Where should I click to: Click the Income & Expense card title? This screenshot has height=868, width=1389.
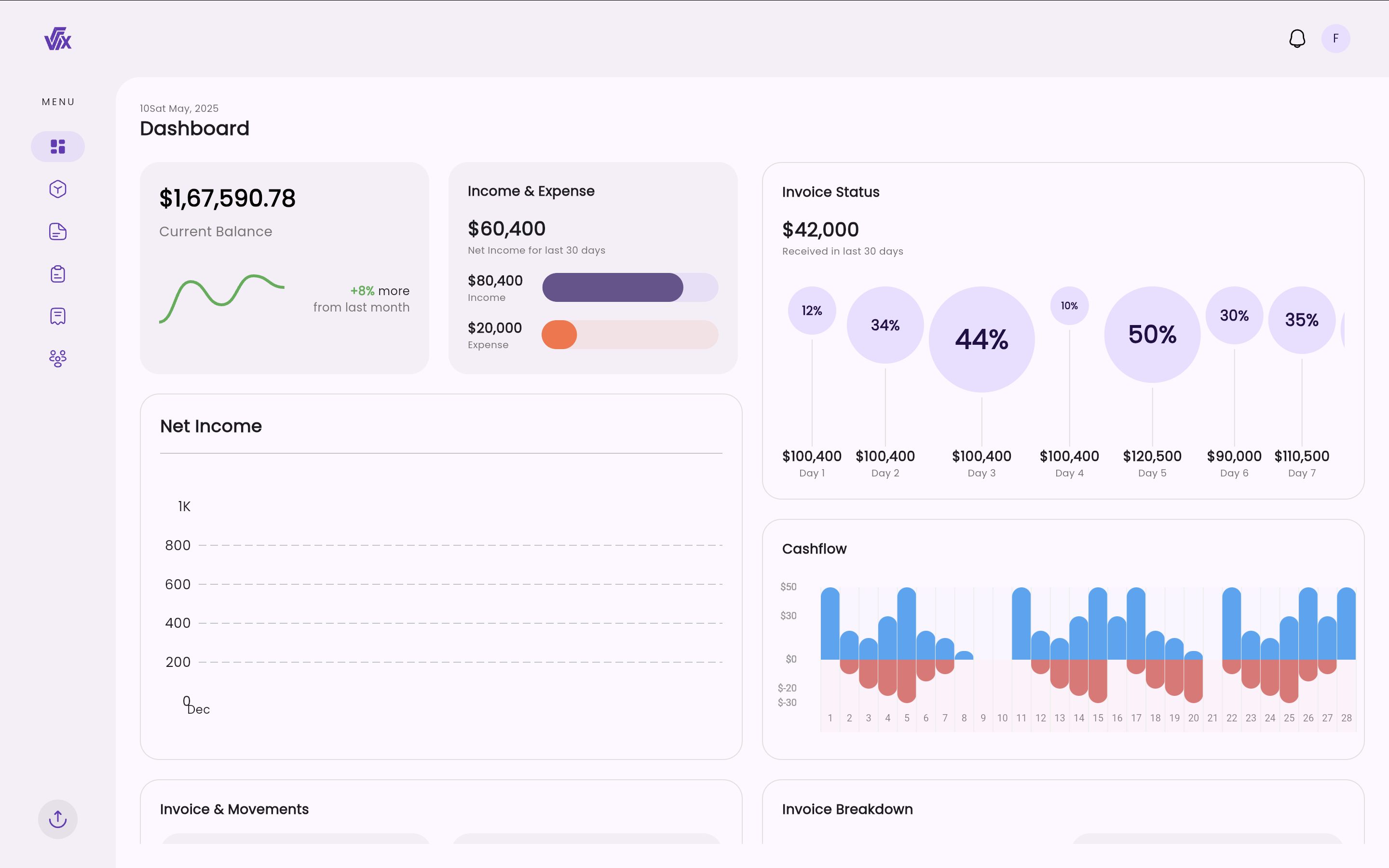coord(531,191)
